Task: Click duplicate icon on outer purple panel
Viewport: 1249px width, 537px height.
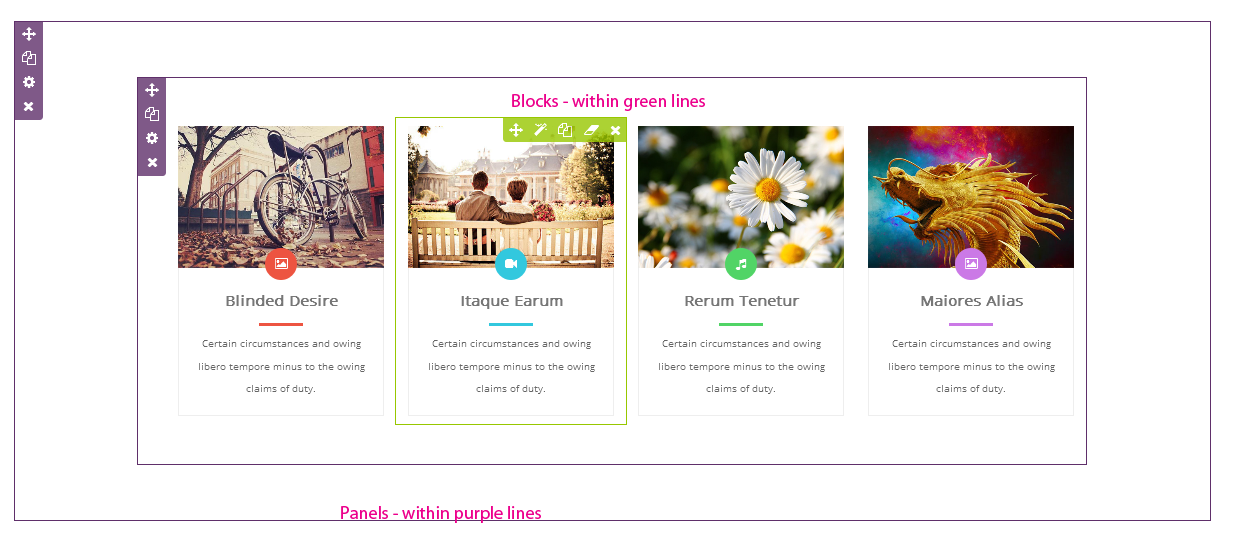Action: pyautogui.click(x=29, y=58)
